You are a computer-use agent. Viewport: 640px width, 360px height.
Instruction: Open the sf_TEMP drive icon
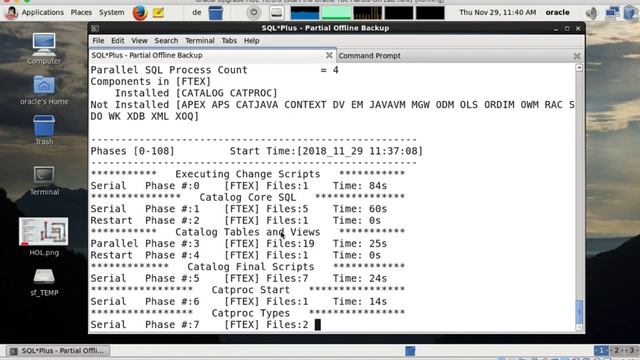coord(44,282)
